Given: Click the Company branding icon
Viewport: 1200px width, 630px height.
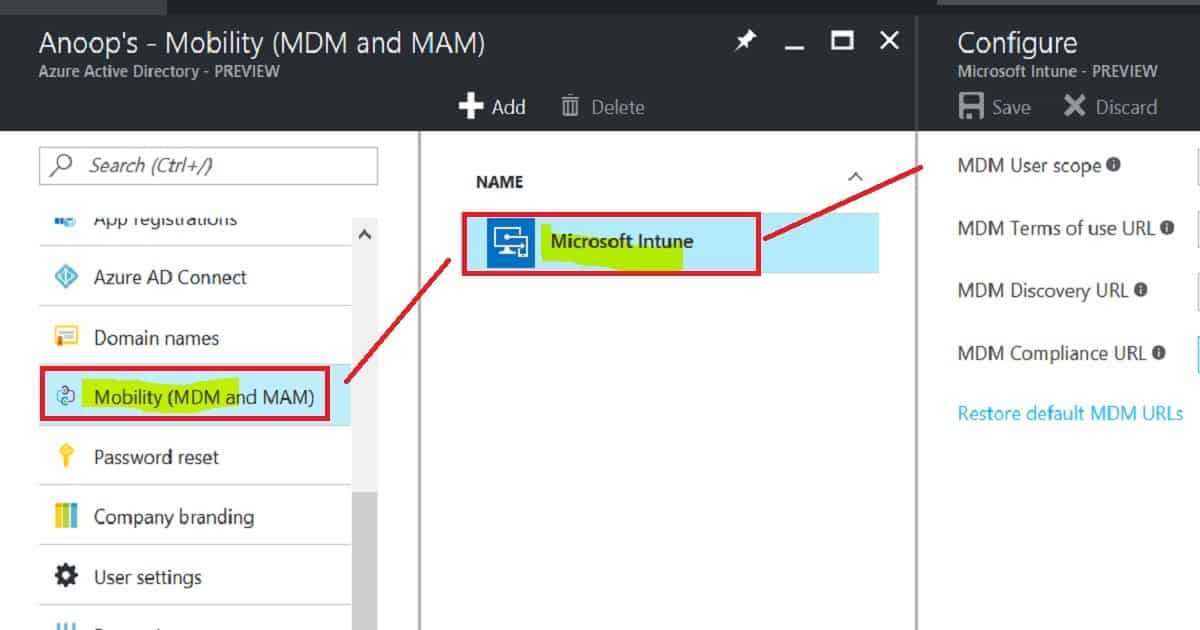Looking at the screenshot, I should click(x=66, y=517).
